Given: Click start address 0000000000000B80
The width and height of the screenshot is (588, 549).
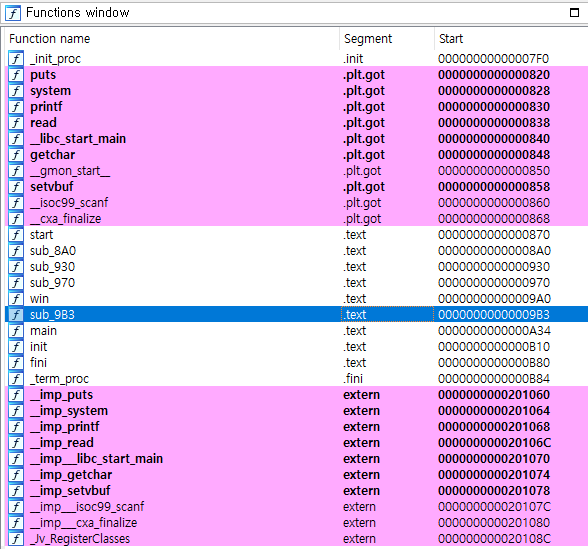Looking at the screenshot, I should [494, 363].
